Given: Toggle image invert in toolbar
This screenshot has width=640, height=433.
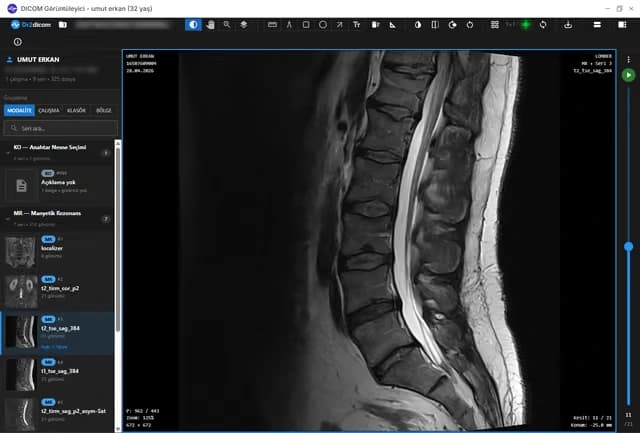Looking at the screenshot, I should pos(418,25).
